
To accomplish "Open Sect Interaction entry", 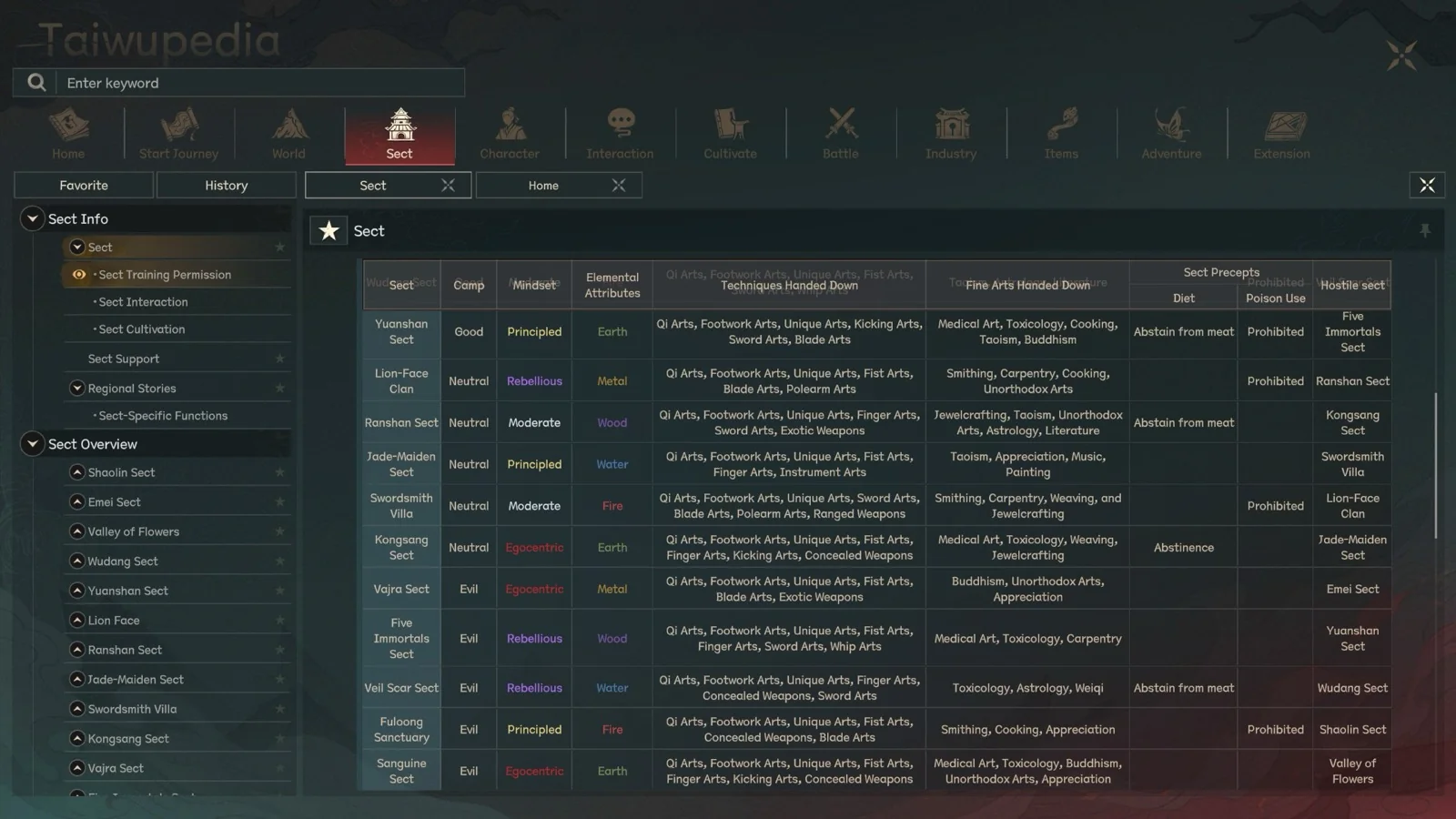I will [143, 301].
